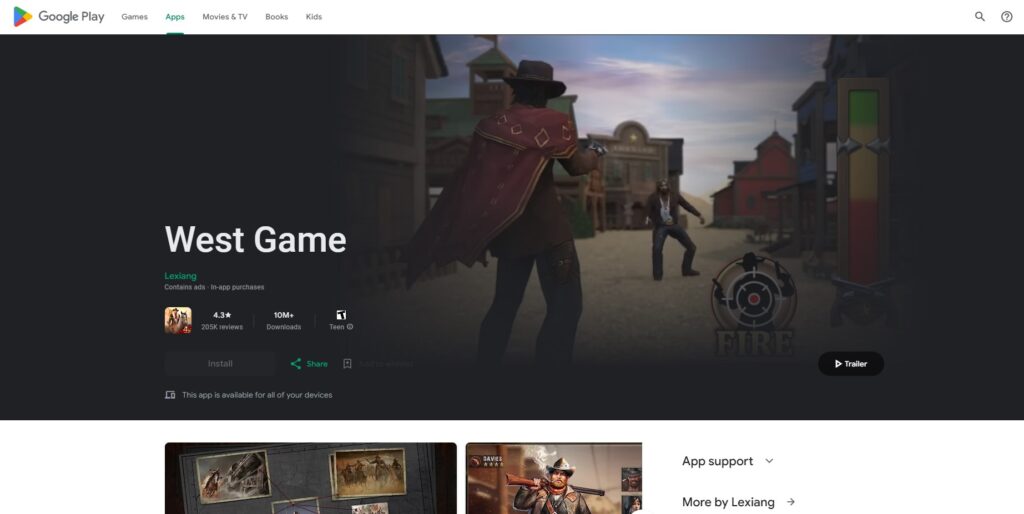Click 'This app is available for all of your devices'

pyautogui.click(x=257, y=395)
